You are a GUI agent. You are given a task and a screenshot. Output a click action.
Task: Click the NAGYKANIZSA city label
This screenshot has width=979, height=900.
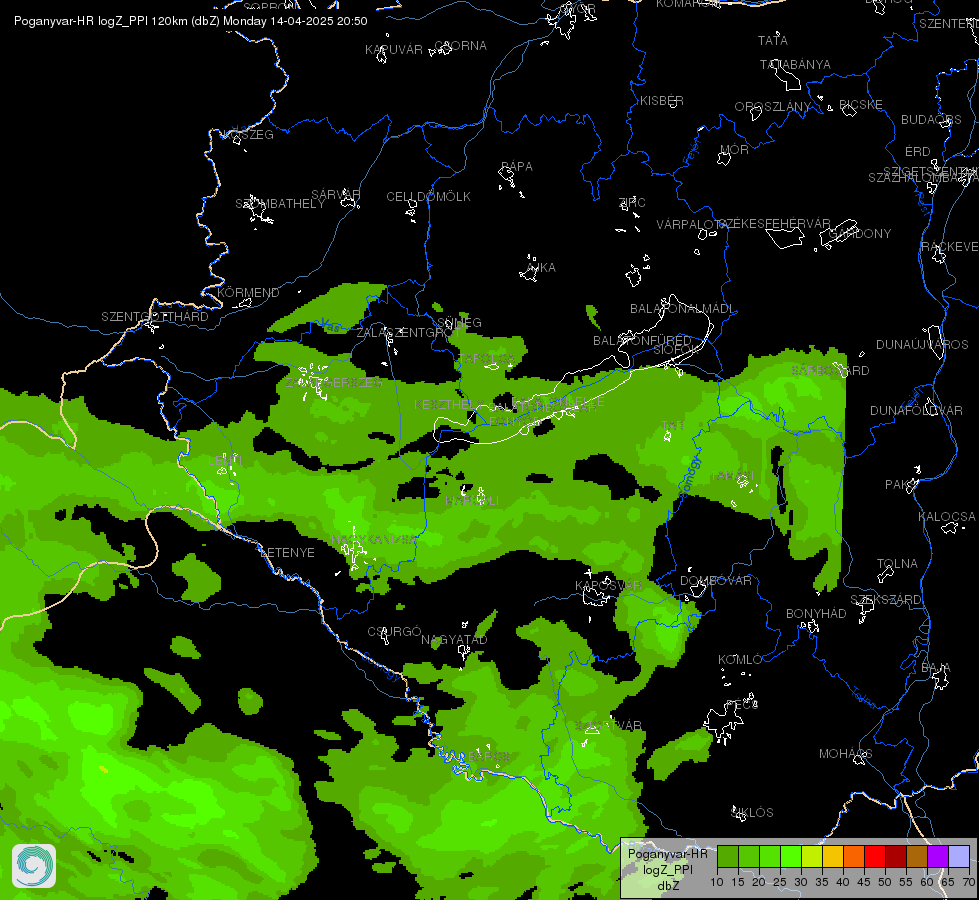[373, 540]
